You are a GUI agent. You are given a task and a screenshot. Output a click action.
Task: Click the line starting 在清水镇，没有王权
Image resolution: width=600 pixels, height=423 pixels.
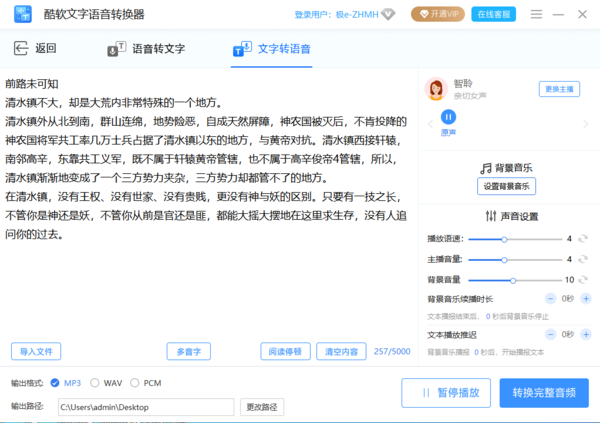[x=203, y=197]
